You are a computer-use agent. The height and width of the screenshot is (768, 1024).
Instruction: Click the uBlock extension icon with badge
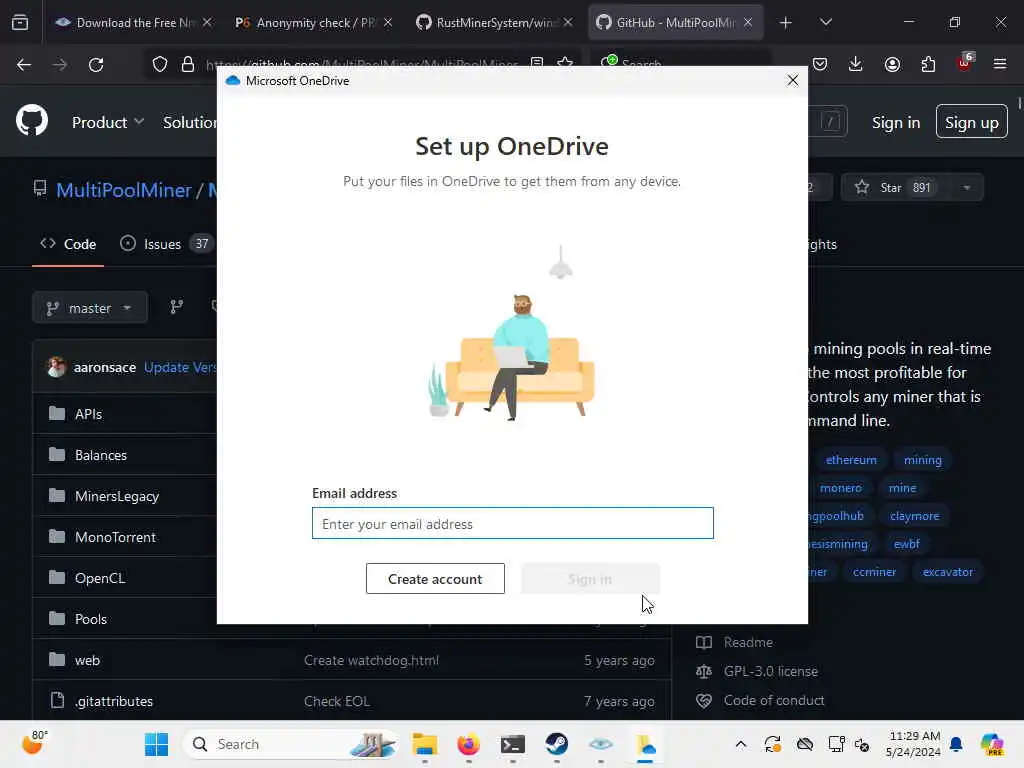[965, 63]
